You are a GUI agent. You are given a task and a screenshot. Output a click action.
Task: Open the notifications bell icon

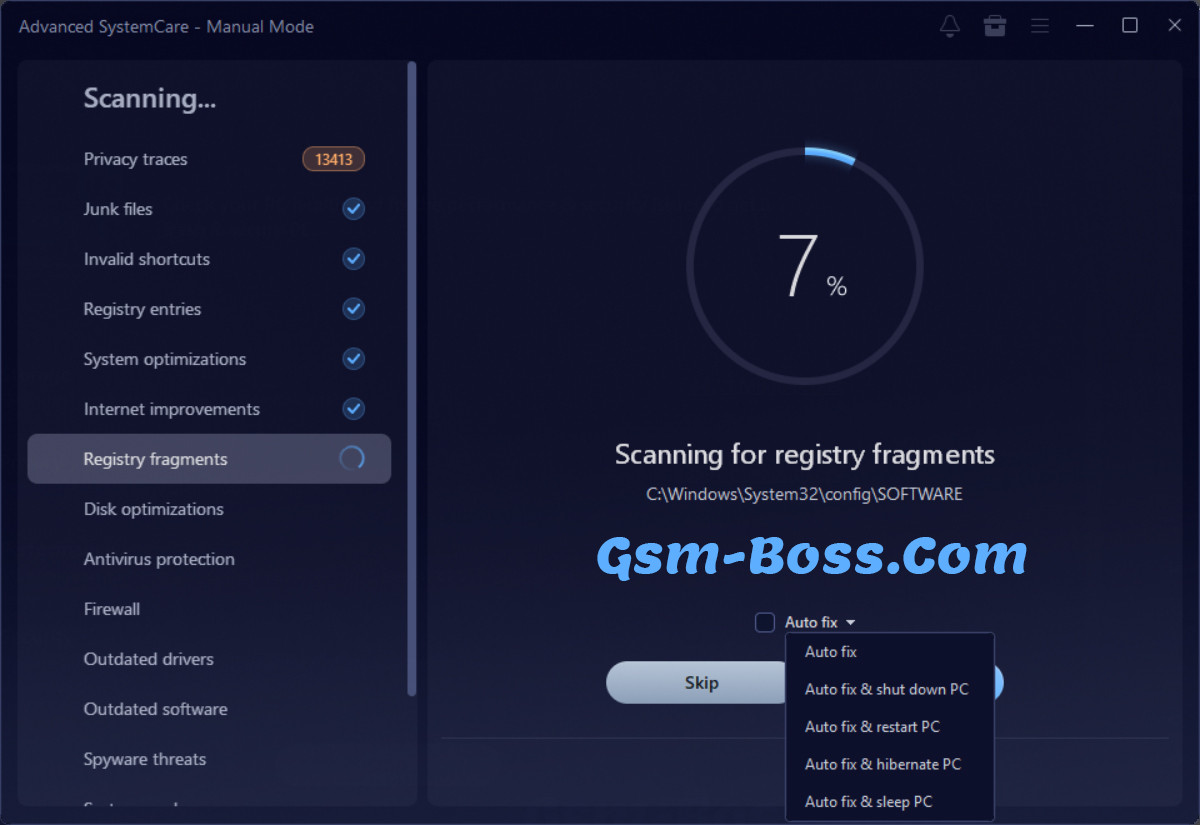click(950, 26)
